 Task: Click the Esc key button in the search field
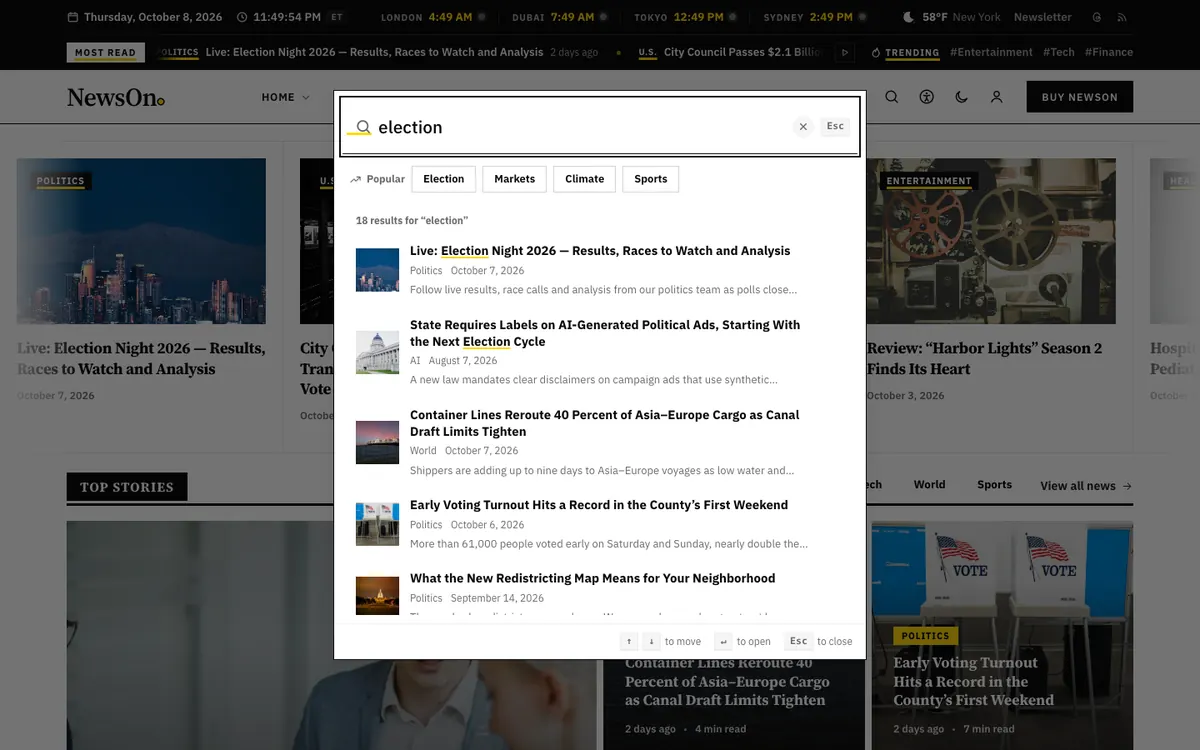(835, 126)
